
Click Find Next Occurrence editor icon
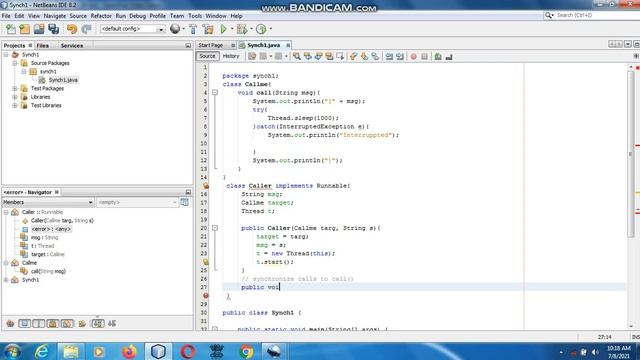pyautogui.click(x=318, y=56)
